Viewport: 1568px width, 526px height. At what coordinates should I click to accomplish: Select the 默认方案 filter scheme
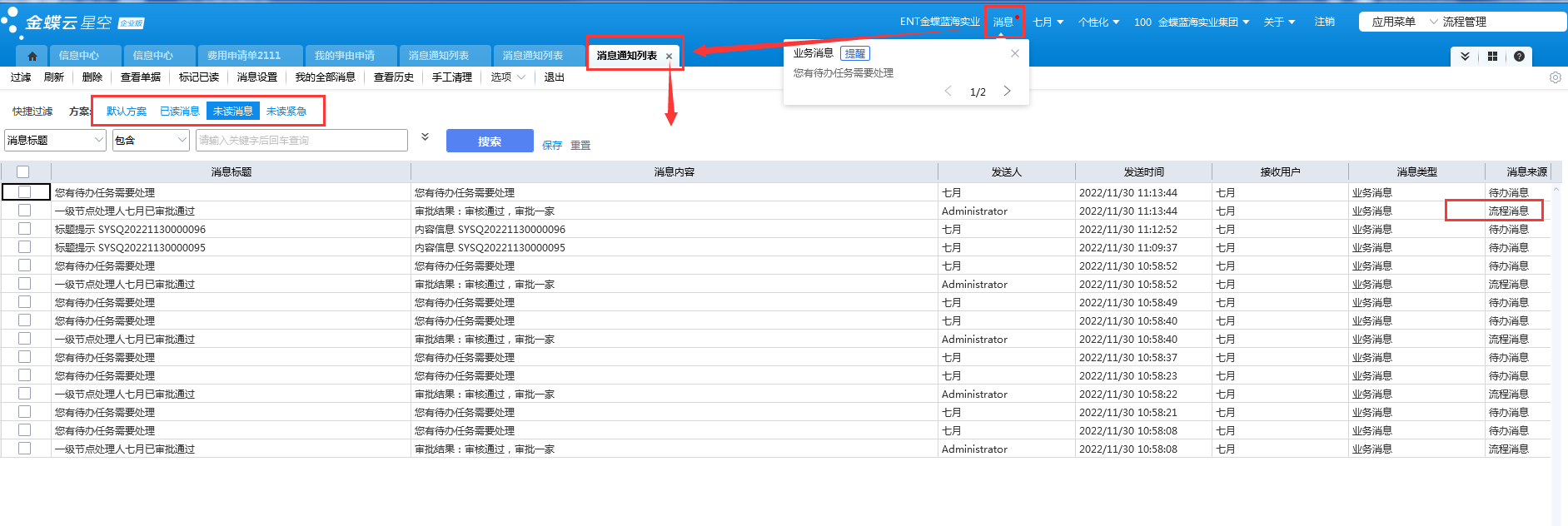[127, 111]
